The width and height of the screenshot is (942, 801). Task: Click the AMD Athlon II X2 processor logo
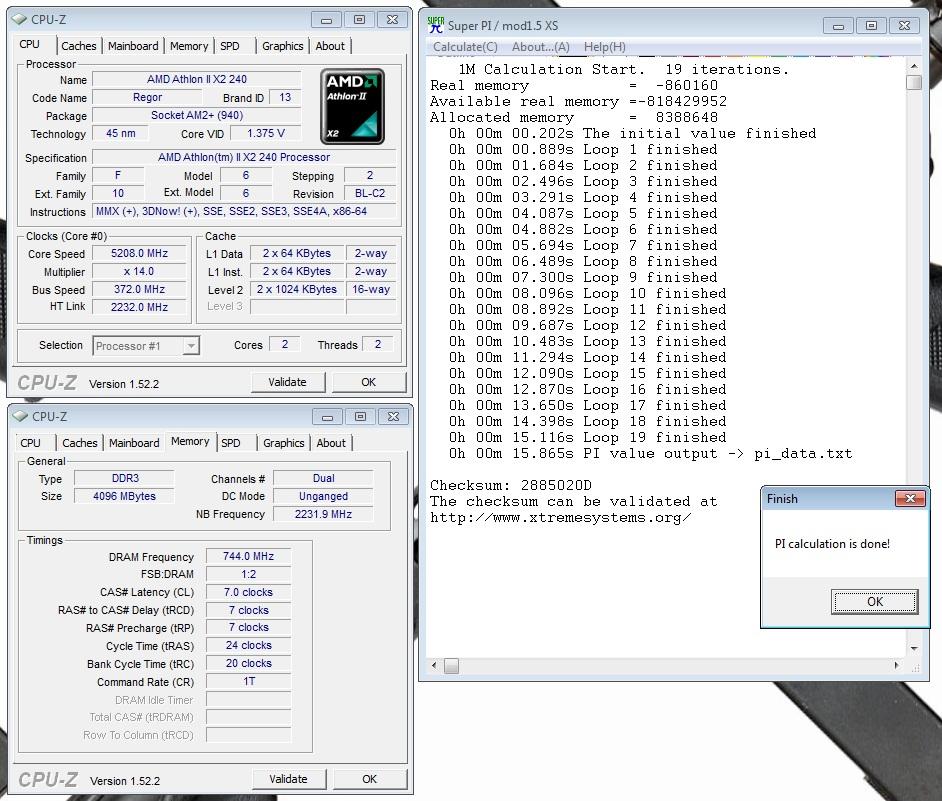point(352,106)
